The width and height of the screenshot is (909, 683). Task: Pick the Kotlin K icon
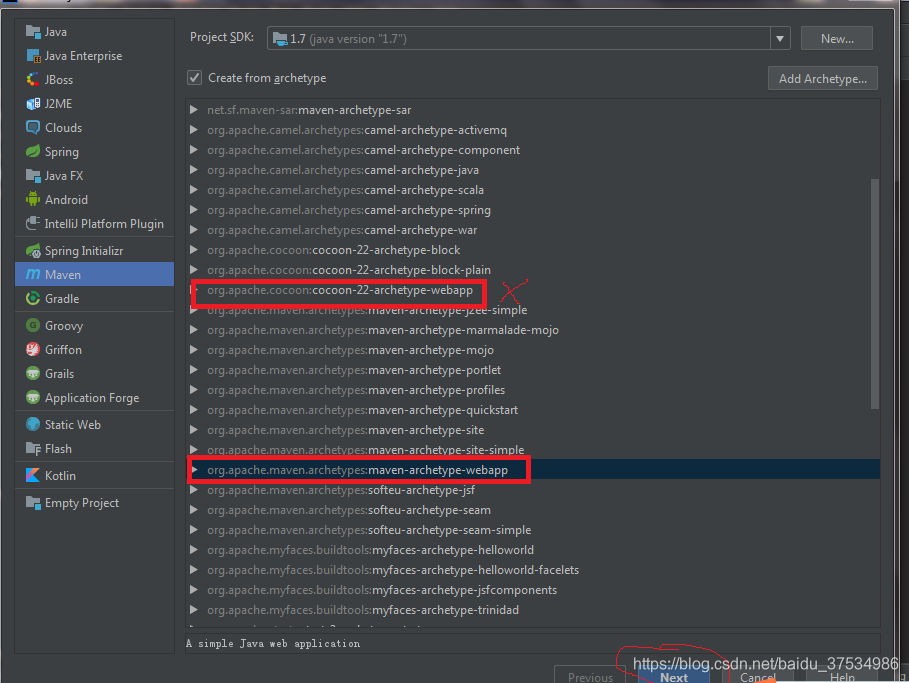tap(33, 475)
